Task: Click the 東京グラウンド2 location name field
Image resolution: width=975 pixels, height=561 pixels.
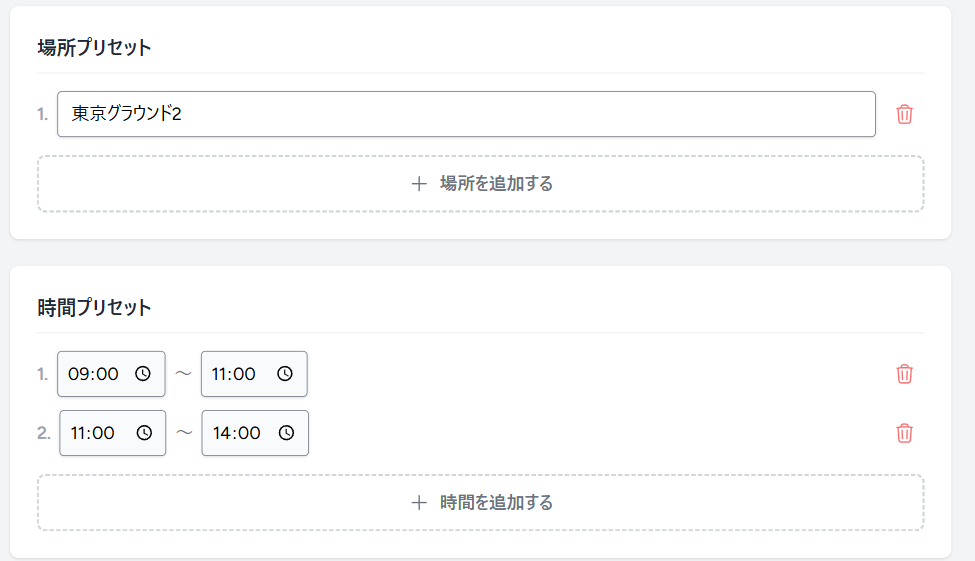Action: [x=466, y=114]
